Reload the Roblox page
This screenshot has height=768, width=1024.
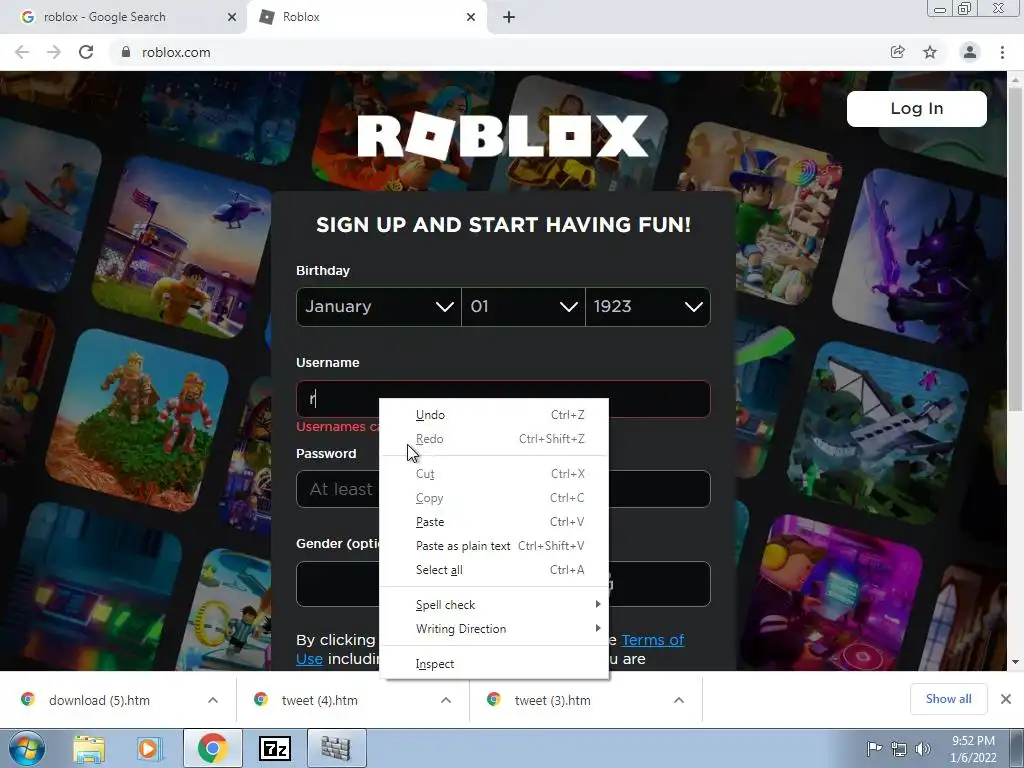point(86,52)
